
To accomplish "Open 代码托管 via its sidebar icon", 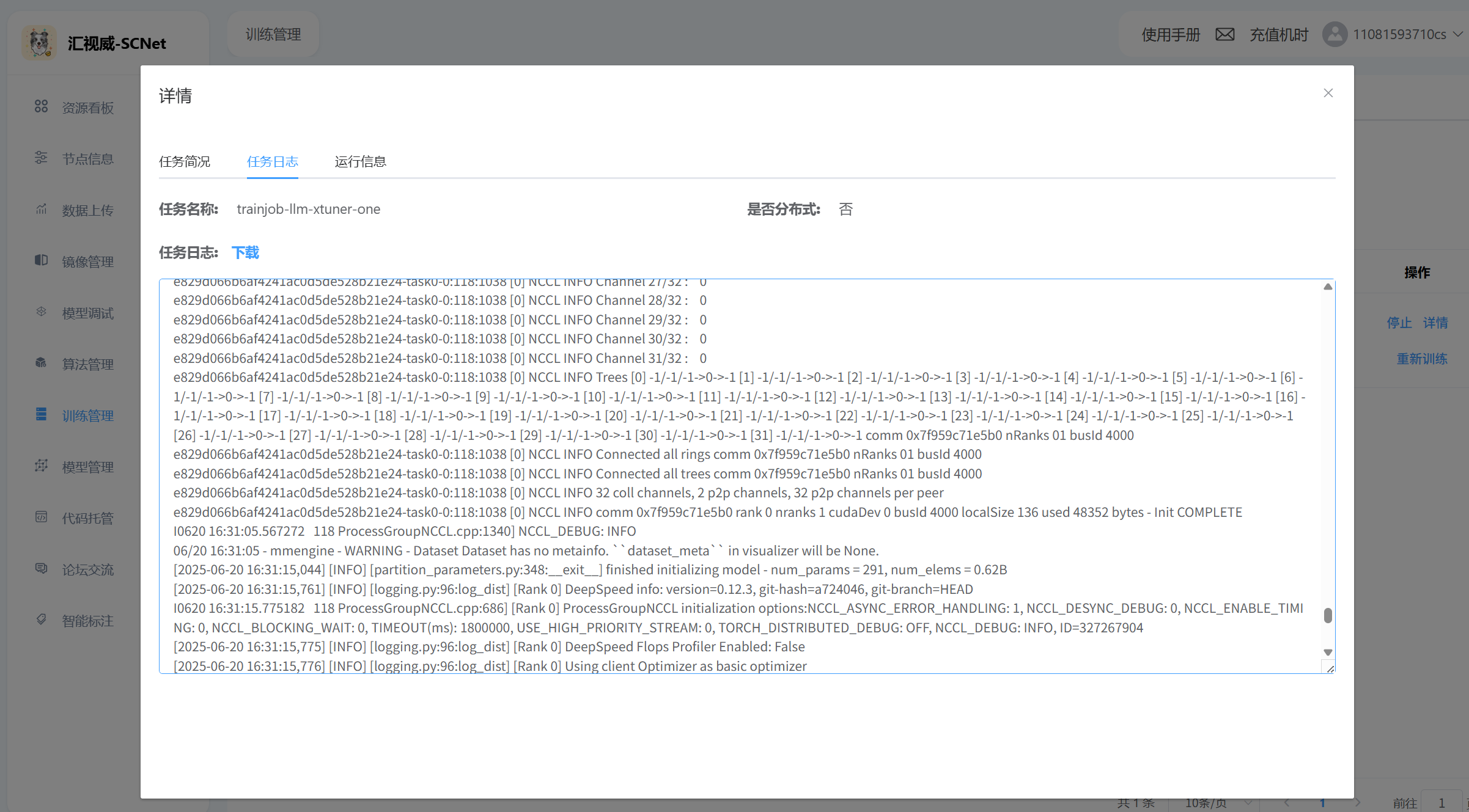I will (x=41, y=518).
